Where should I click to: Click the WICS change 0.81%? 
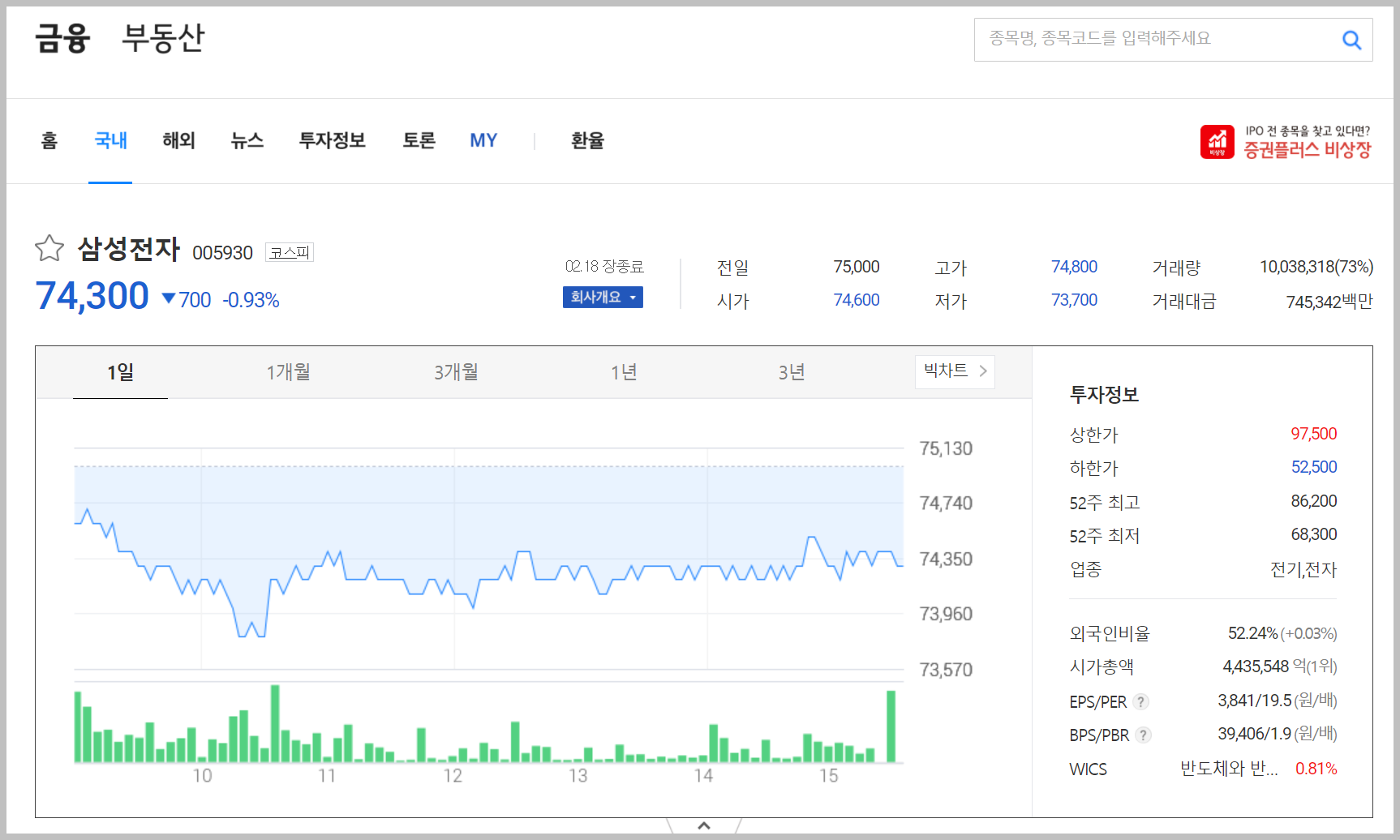(x=1316, y=769)
